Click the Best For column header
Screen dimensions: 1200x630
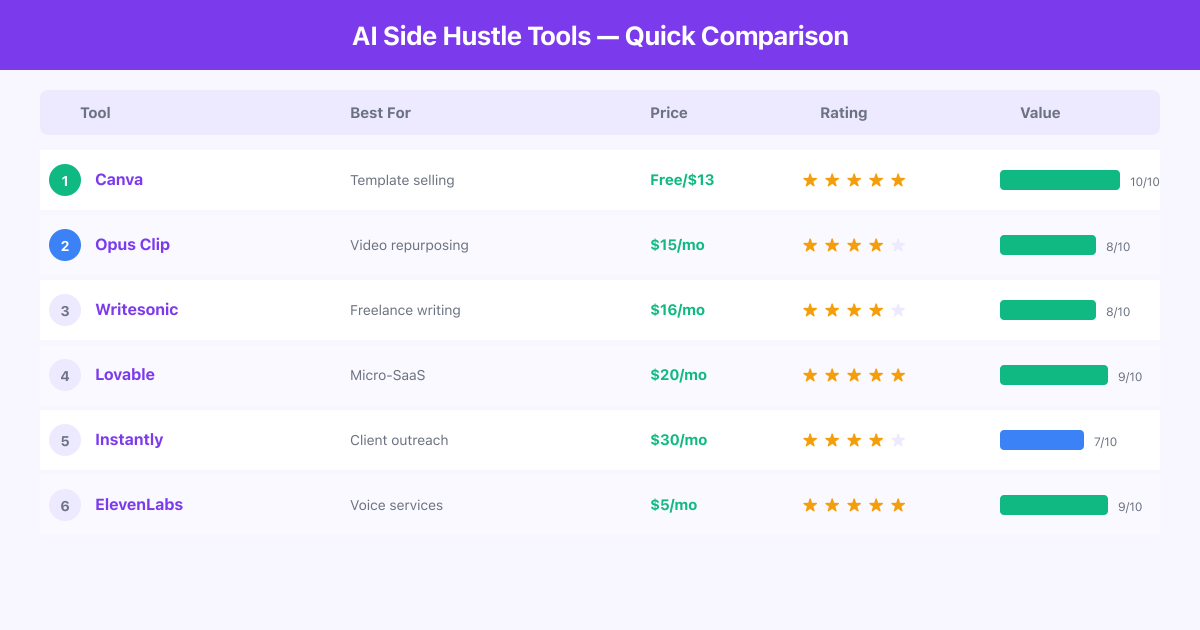(380, 113)
